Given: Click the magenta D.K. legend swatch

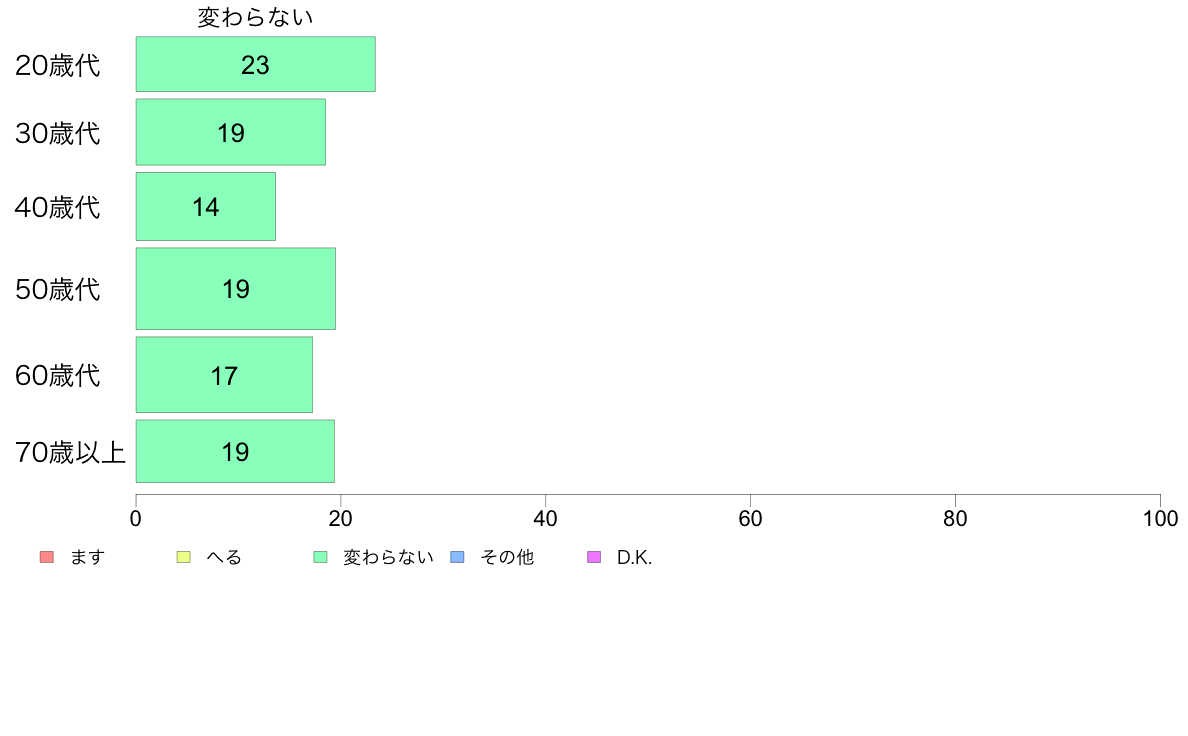Looking at the screenshot, I should tap(594, 557).
